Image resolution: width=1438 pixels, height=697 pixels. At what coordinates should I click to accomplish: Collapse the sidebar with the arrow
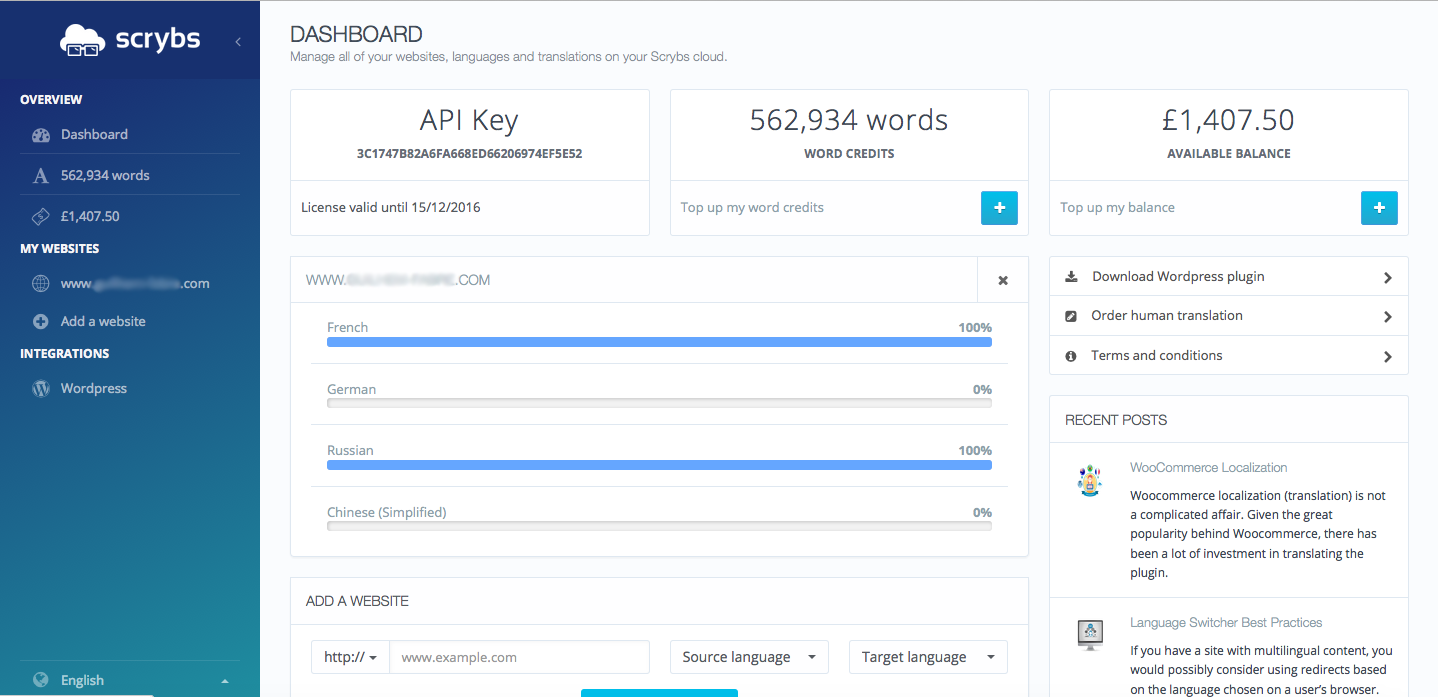[238, 41]
